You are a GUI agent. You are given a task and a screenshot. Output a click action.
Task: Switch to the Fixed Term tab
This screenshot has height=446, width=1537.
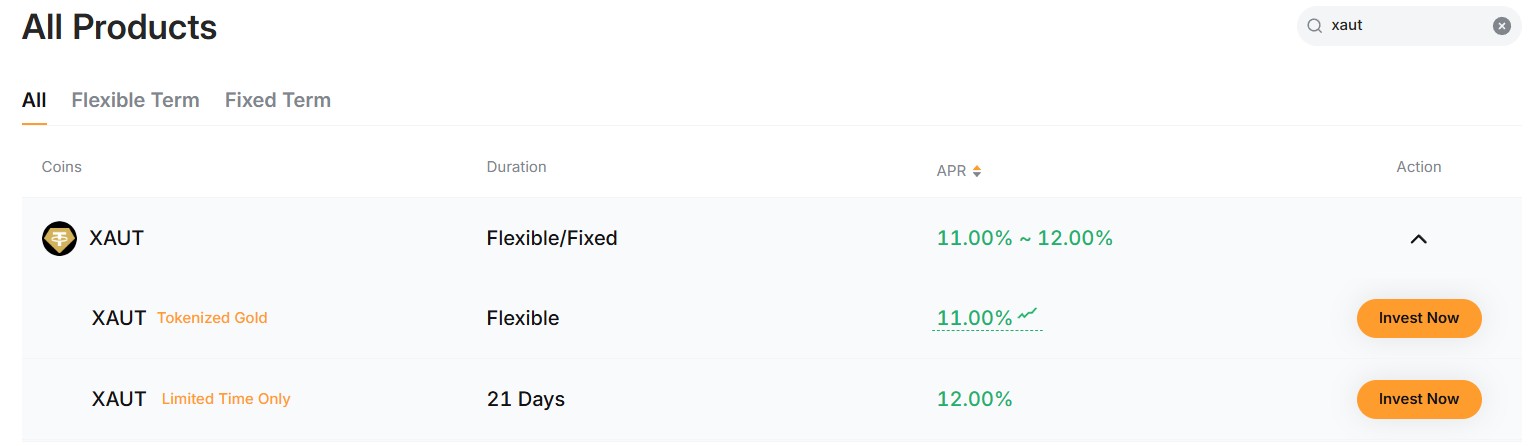coord(277,100)
